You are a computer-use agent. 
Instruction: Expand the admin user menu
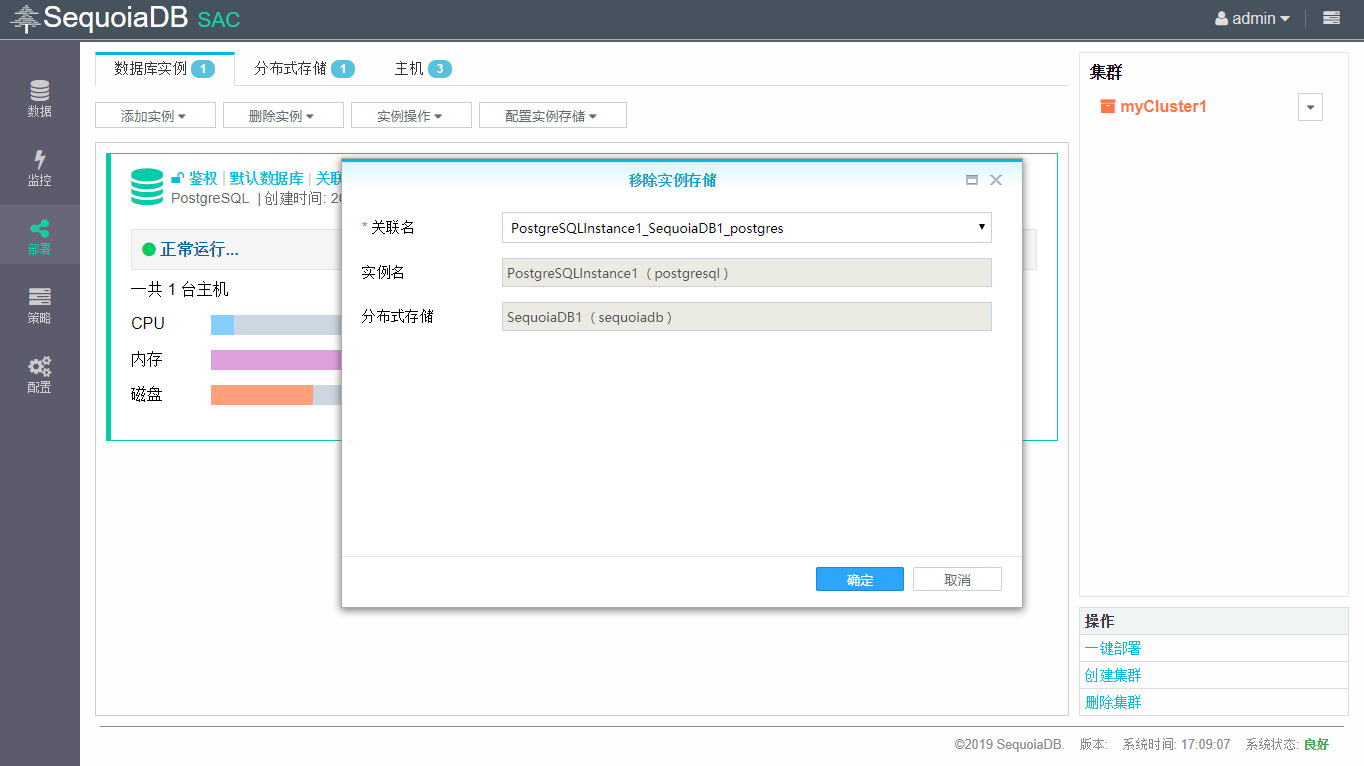1252,18
